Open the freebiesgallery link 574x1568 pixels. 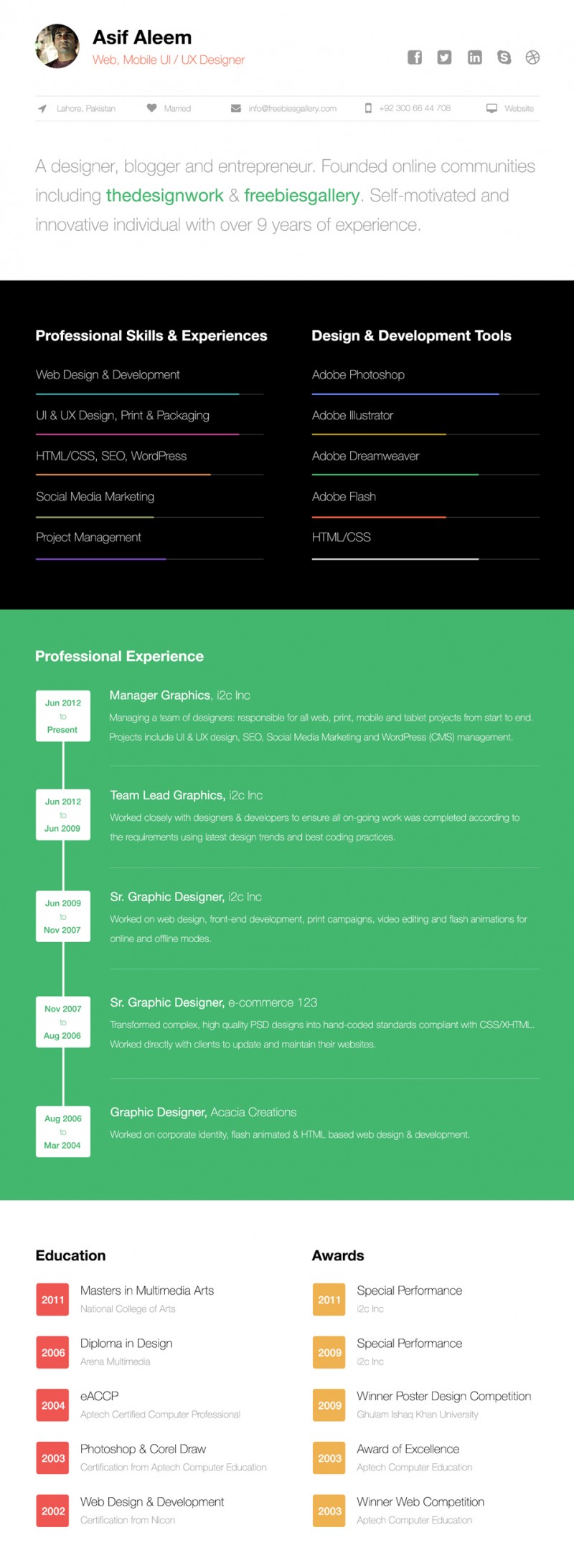click(301, 196)
